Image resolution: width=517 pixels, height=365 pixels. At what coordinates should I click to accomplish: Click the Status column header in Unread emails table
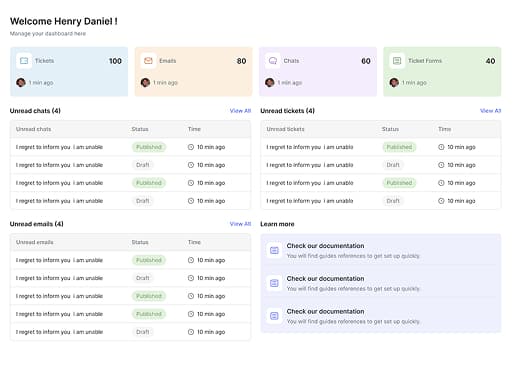pos(140,242)
